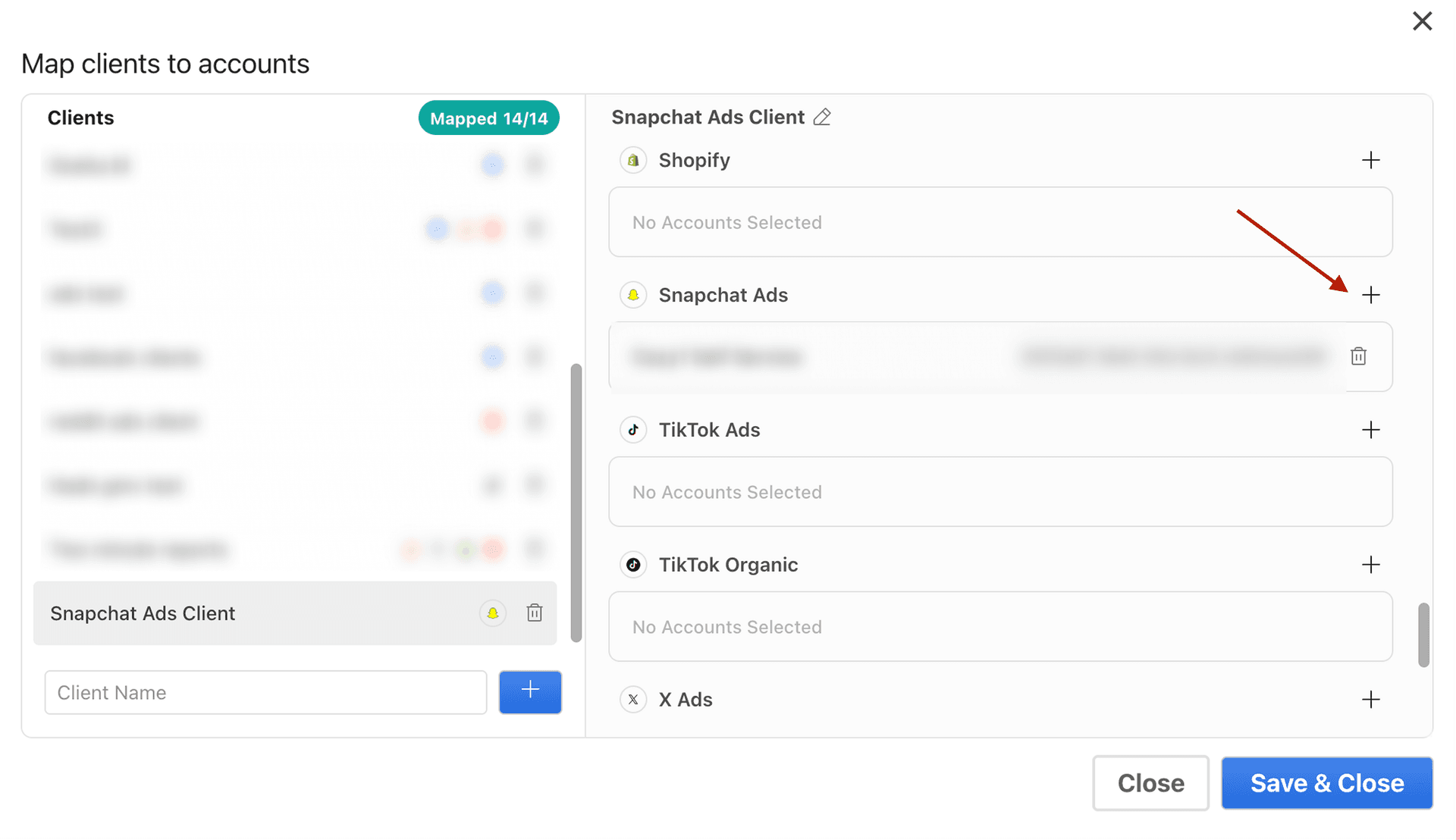Delete the Snapchat Ads Client entry

(535, 613)
